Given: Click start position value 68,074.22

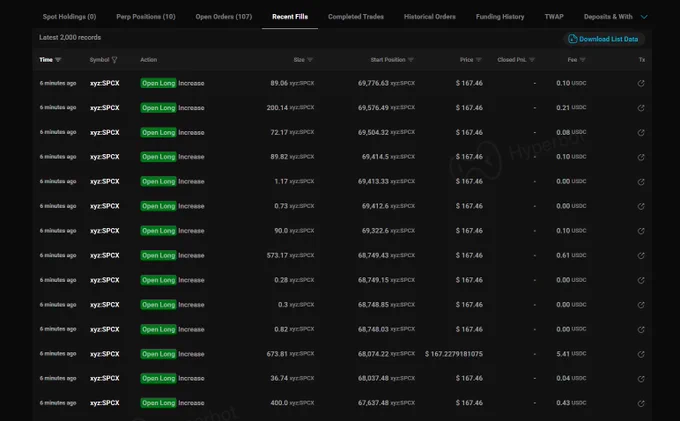Looking at the screenshot, I should [x=373, y=354].
